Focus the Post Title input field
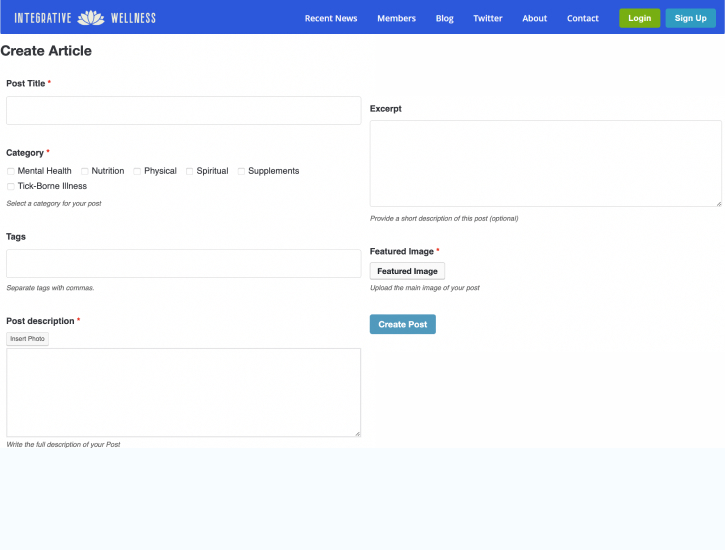 pos(184,110)
